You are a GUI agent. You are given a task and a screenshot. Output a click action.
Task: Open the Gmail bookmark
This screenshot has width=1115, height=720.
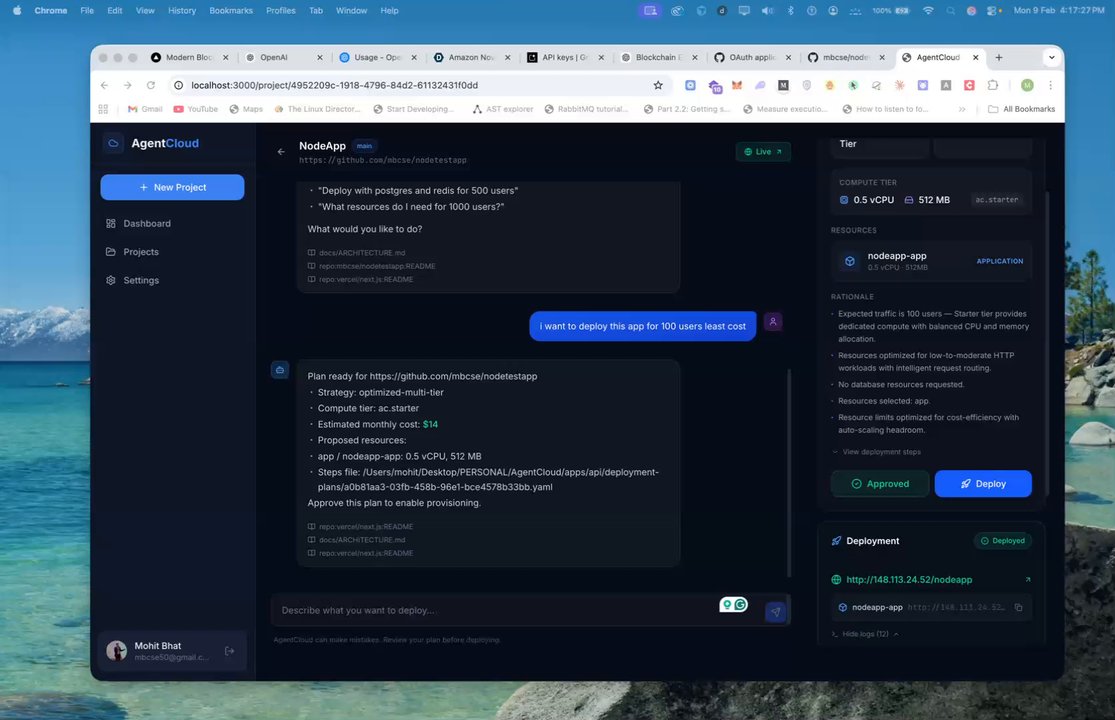tap(145, 109)
